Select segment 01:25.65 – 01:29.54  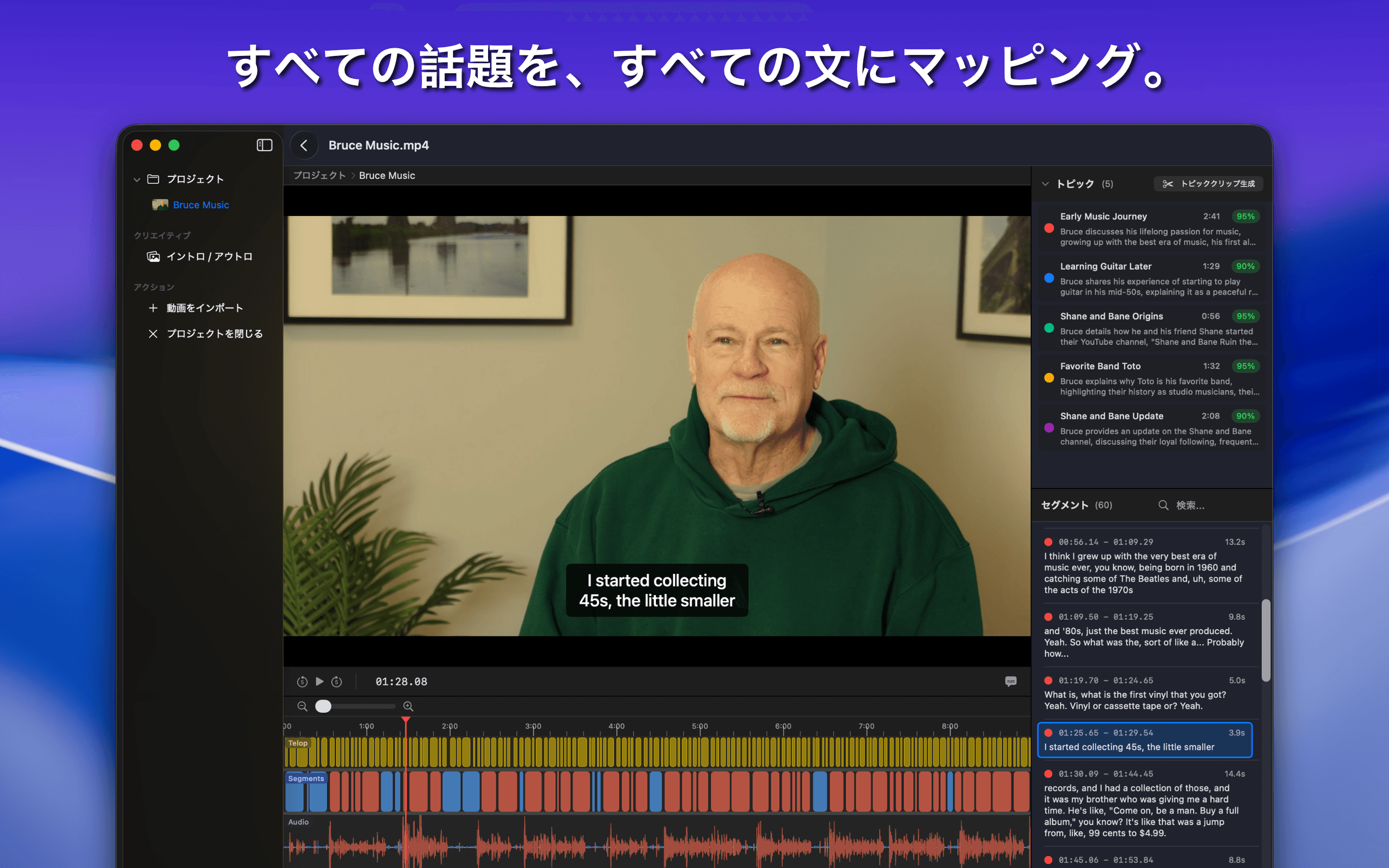click(1145, 740)
